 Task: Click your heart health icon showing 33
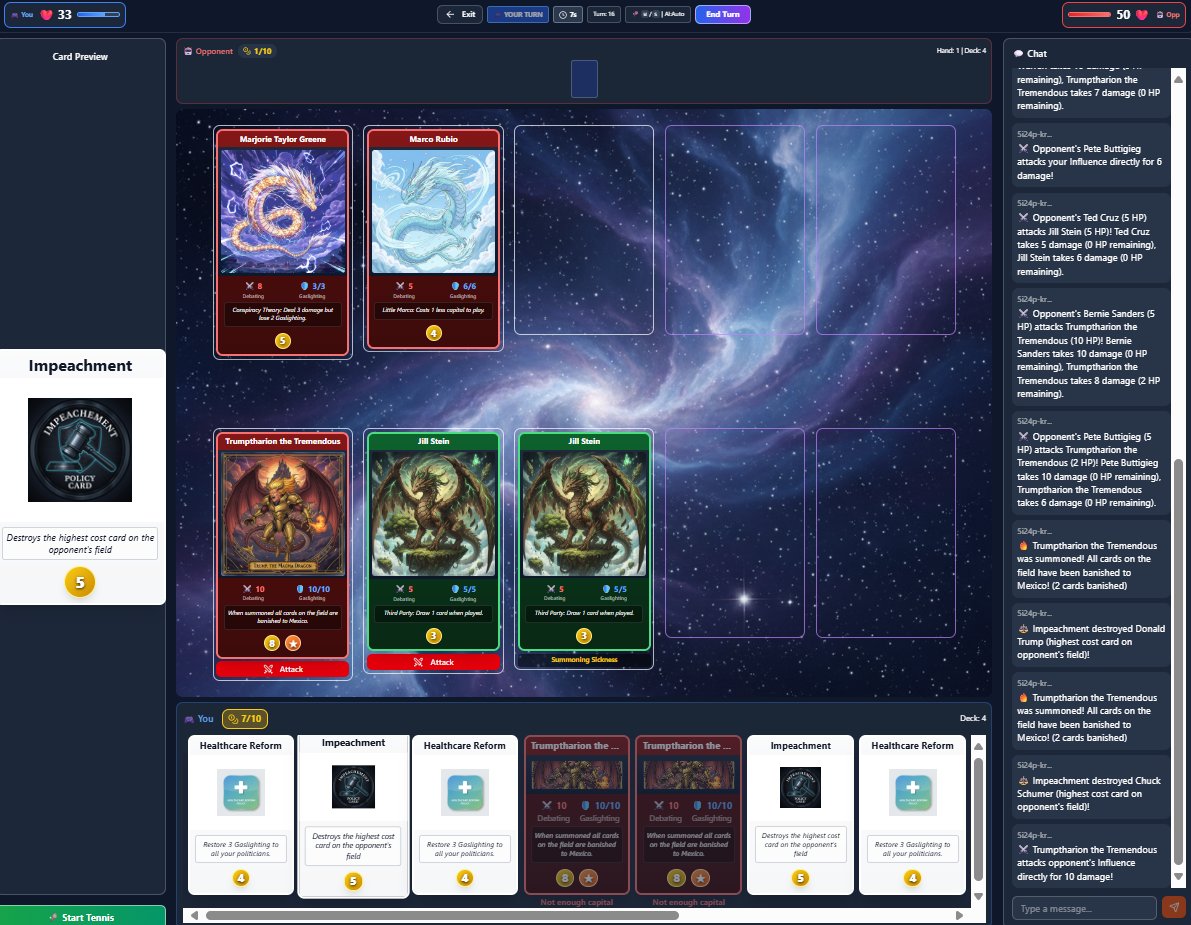point(46,14)
